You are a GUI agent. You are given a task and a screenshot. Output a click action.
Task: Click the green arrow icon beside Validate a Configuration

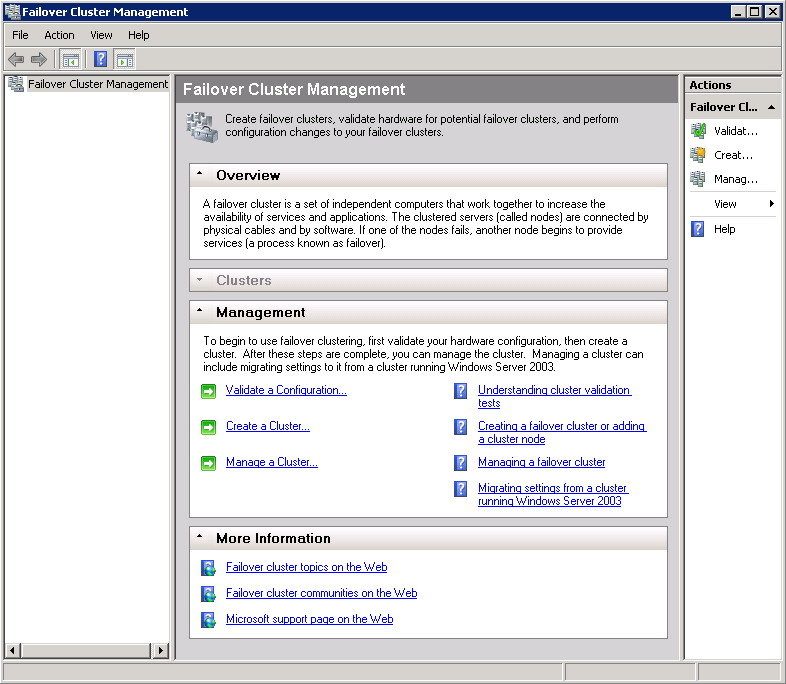point(208,391)
